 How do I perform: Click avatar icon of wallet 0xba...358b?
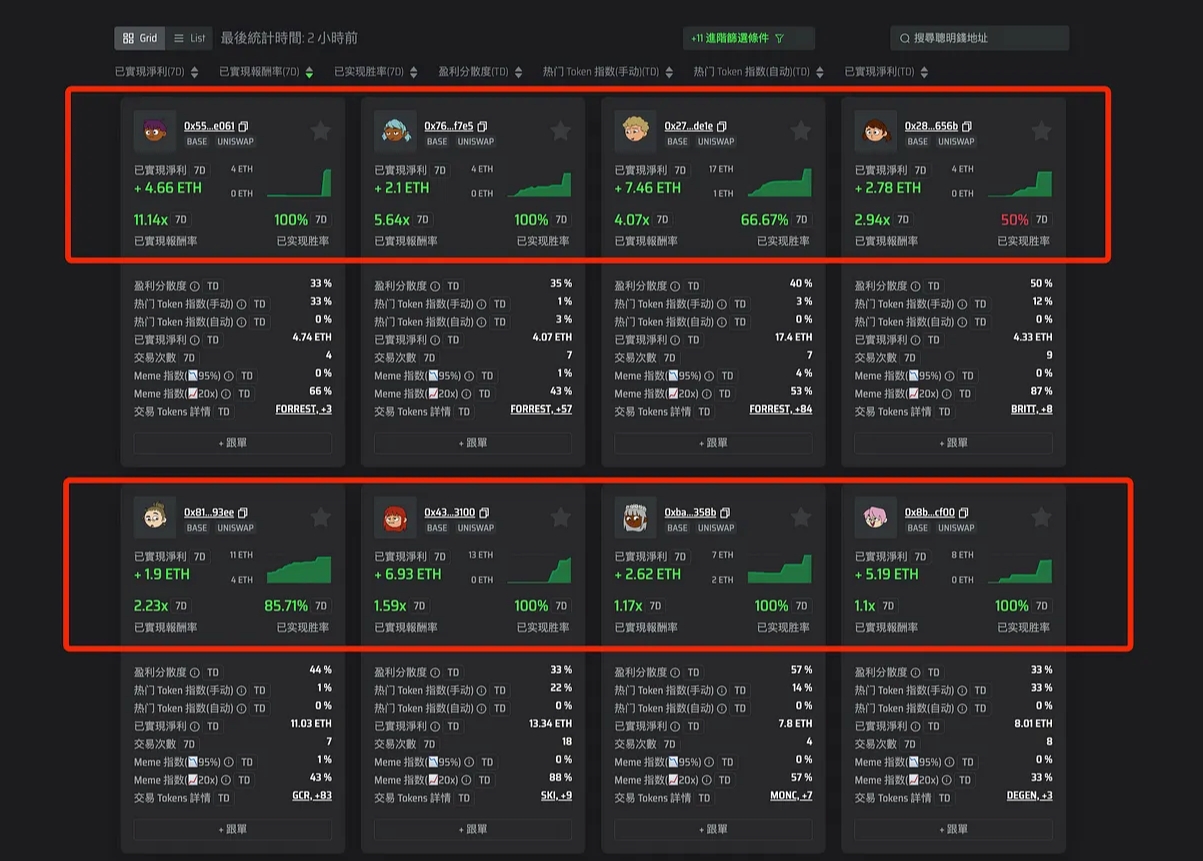(x=635, y=518)
